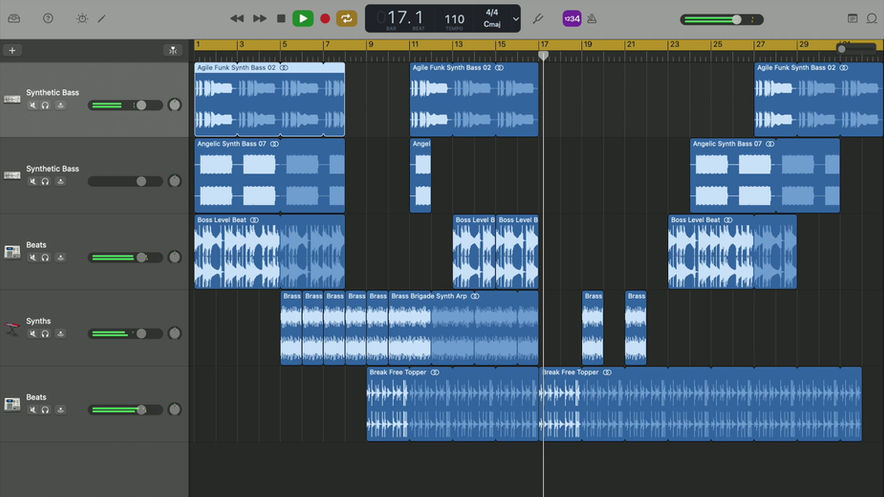The height and width of the screenshot is (497, 884).
Task: Toggle the purple 1234 Count-in button
Action: pyautogui.click(x=572, y=19)
